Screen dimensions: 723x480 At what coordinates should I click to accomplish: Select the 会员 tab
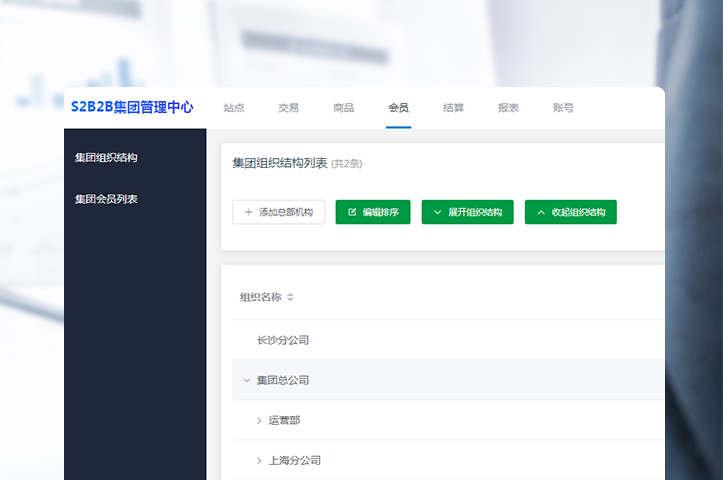pos(398,108)
